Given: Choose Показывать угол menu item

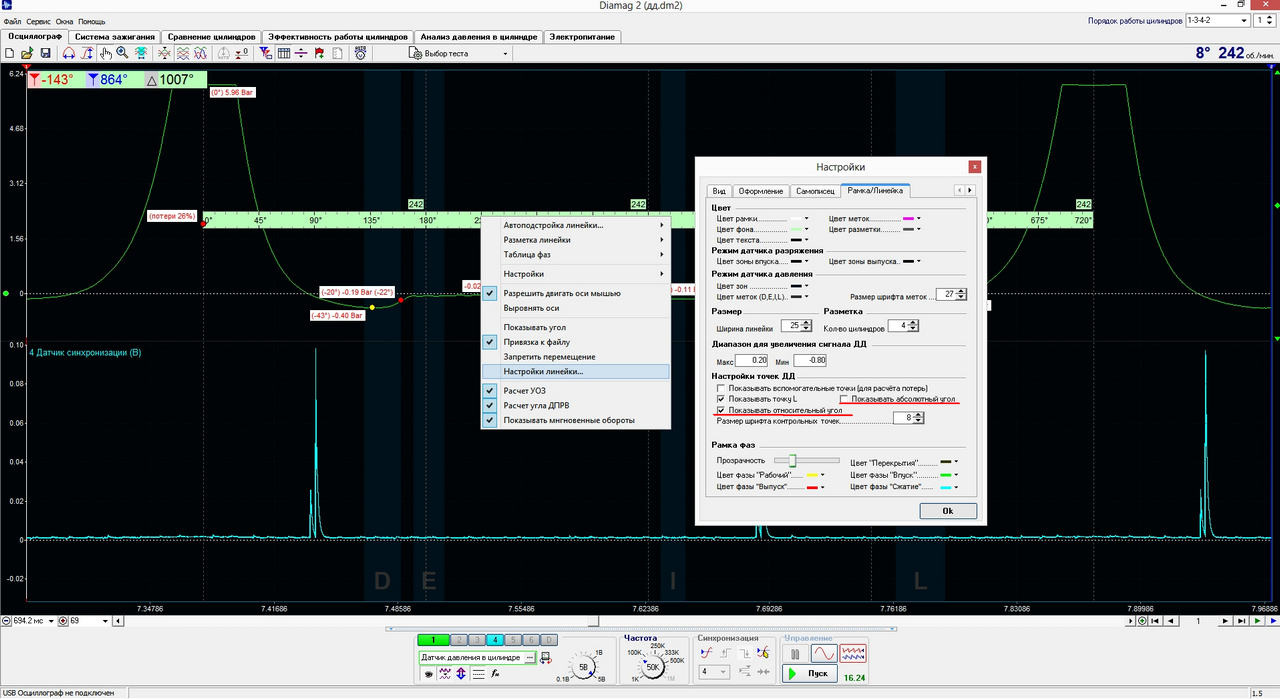Looking at the screenshot, I should (575, 327).
